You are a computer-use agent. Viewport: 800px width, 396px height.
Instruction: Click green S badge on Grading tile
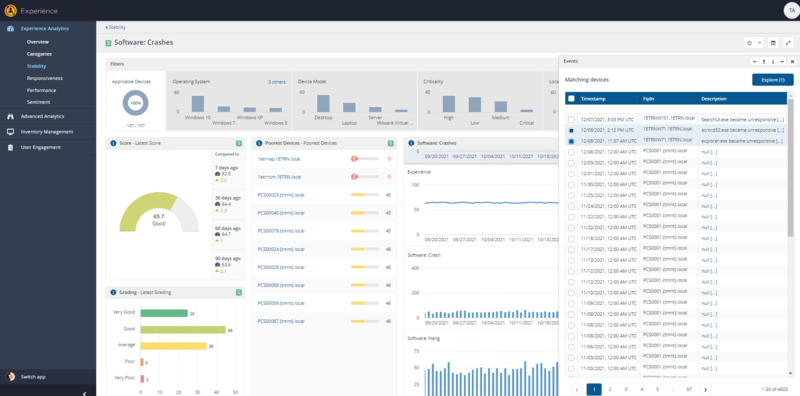pyautogui.click(x=239, y=292)
